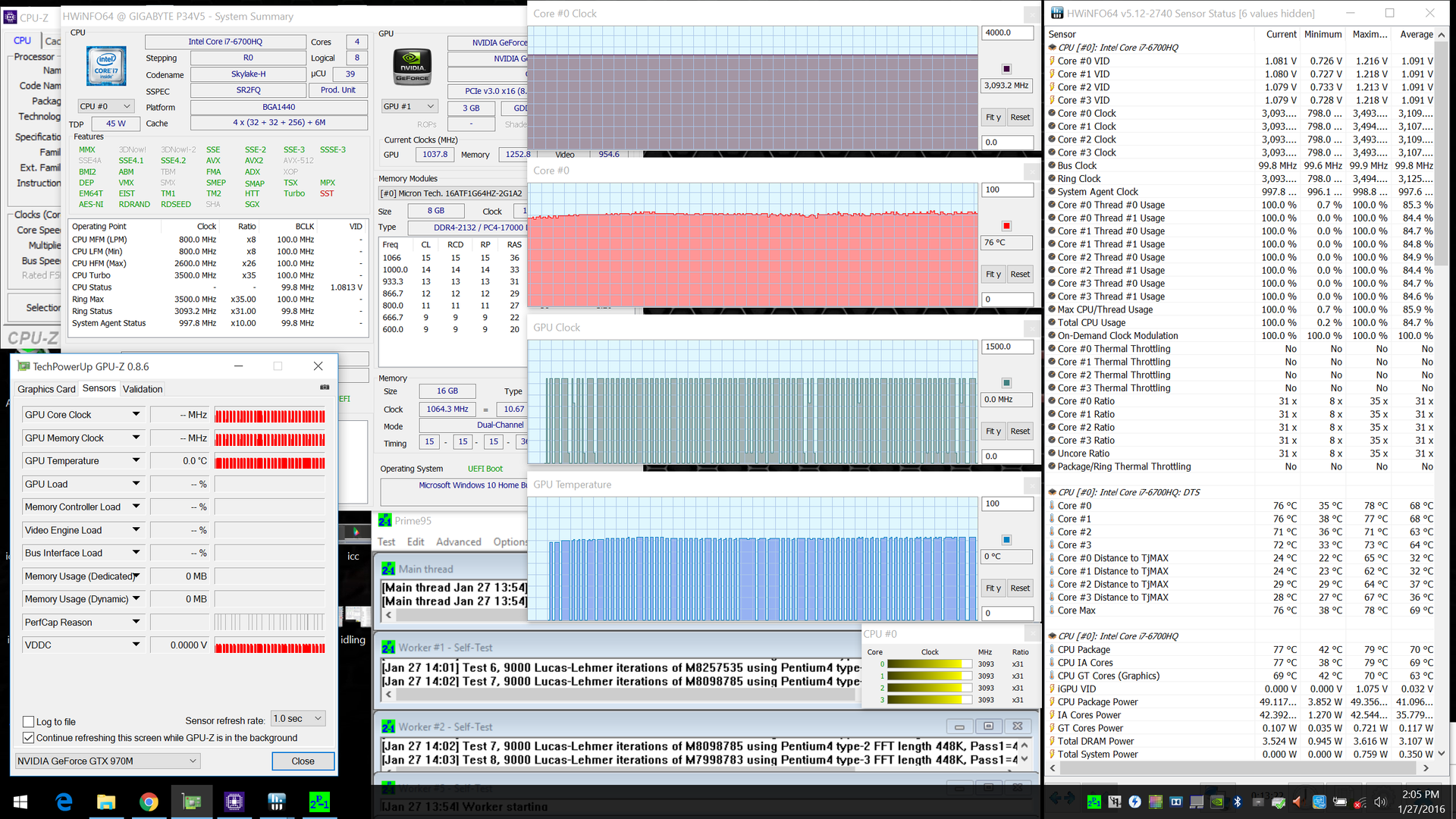The image size is (1456, 819).
Task: Click the volume speaker tray icon
Action: (1380, 802)
